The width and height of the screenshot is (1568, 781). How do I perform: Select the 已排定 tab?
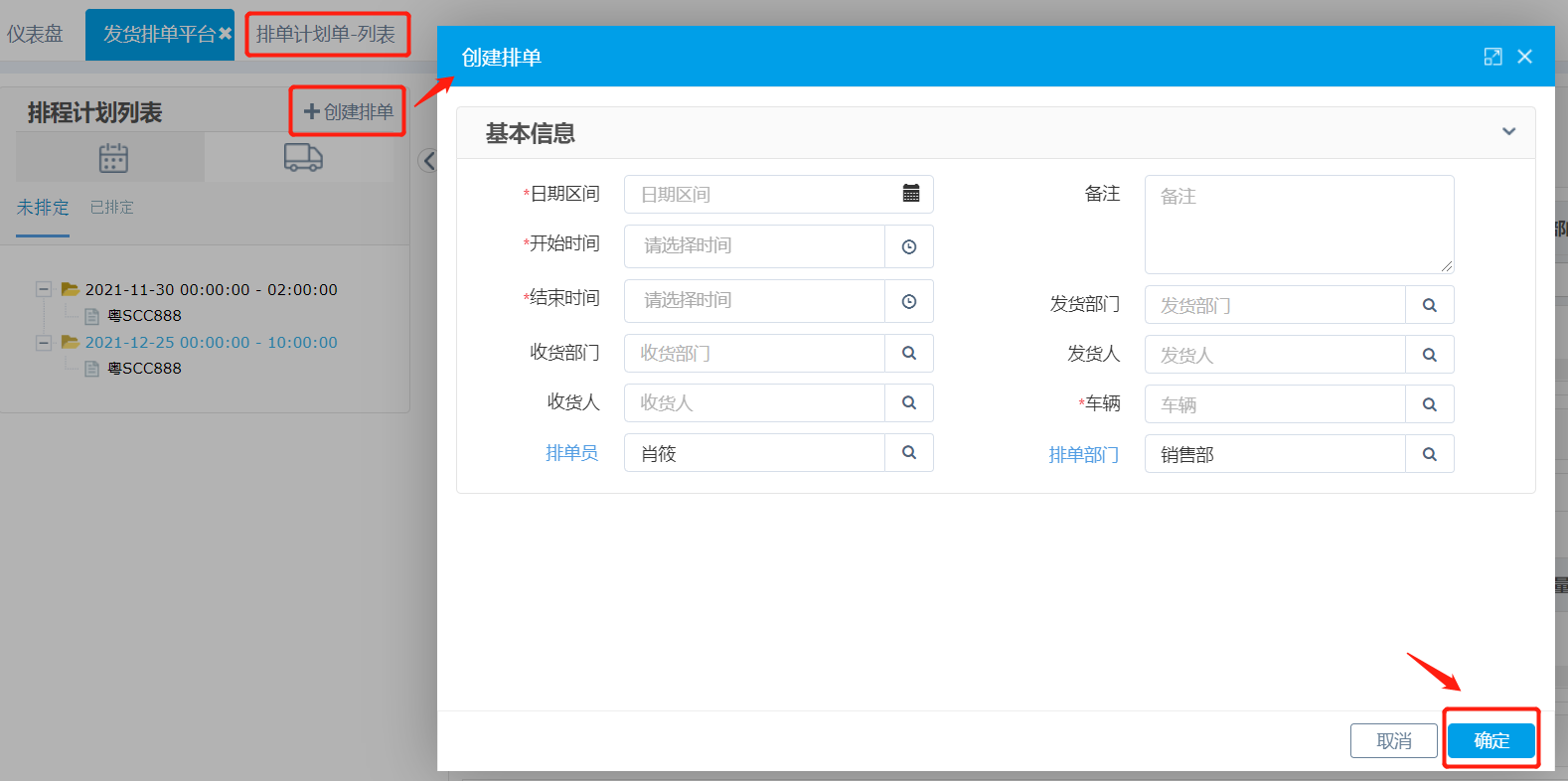pyautogui.click(x=111, y=207)
